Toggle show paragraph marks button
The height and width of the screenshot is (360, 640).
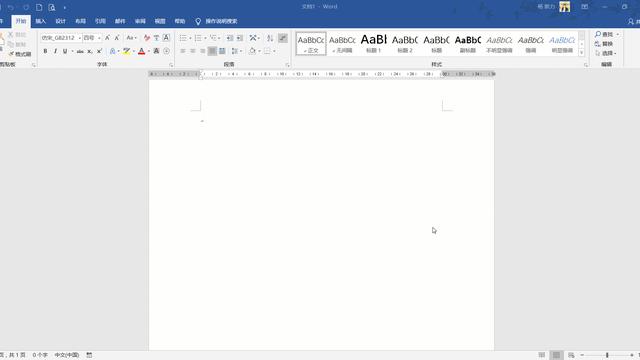point(282,38)
